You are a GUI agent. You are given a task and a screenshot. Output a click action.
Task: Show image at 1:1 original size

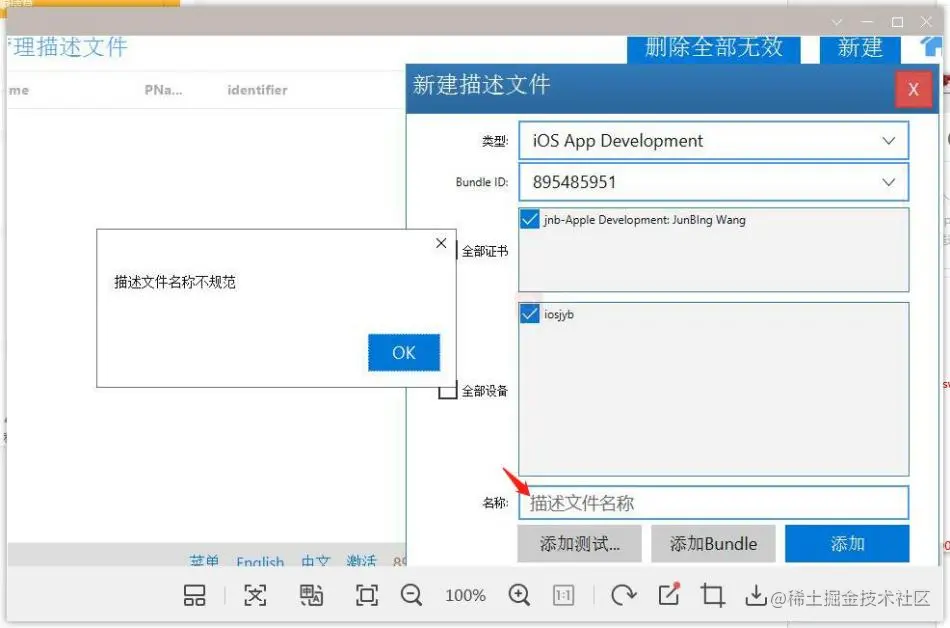coord(563,595)
